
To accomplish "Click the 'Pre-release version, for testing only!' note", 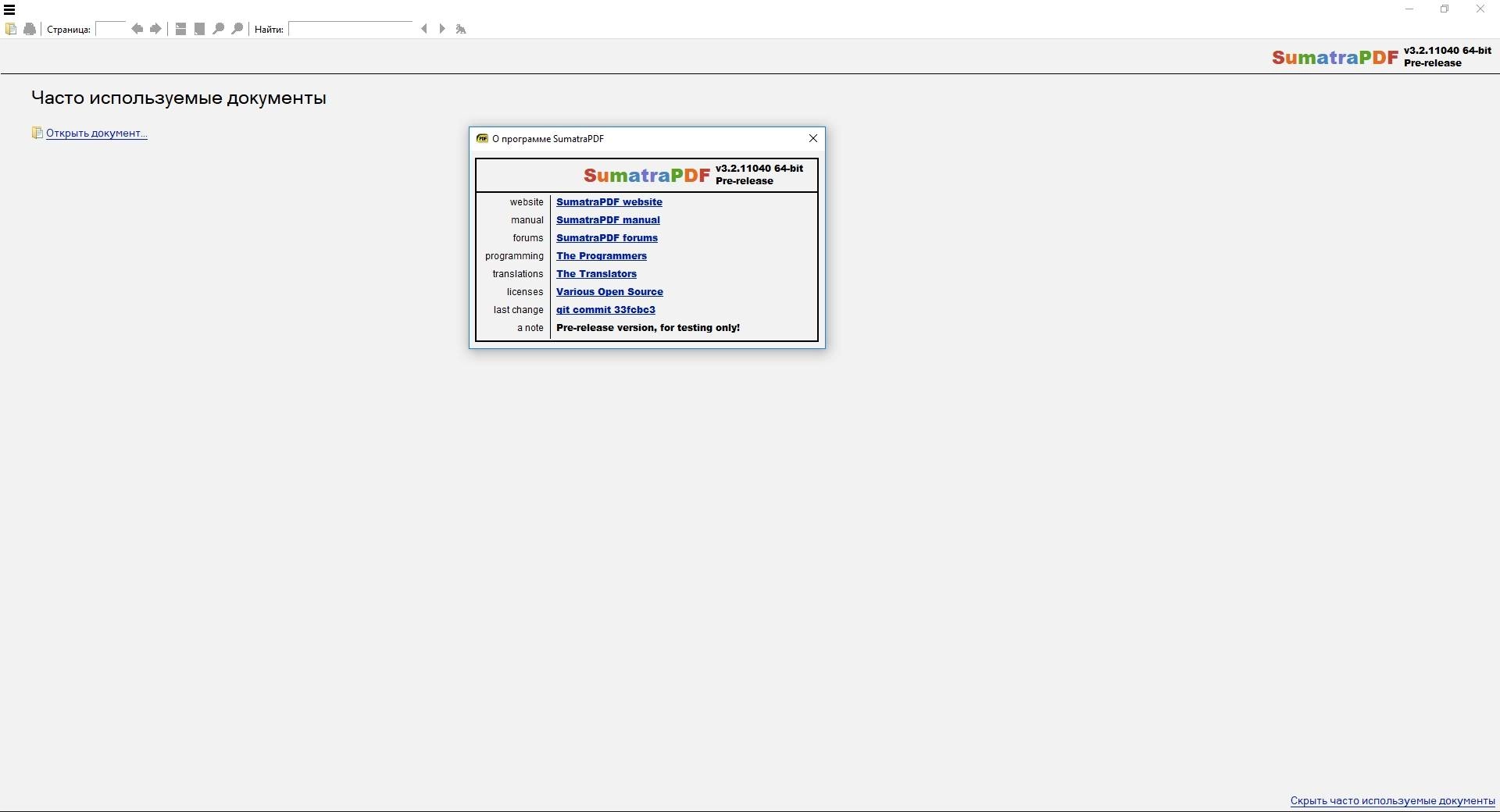I will [x=648, y=327].
